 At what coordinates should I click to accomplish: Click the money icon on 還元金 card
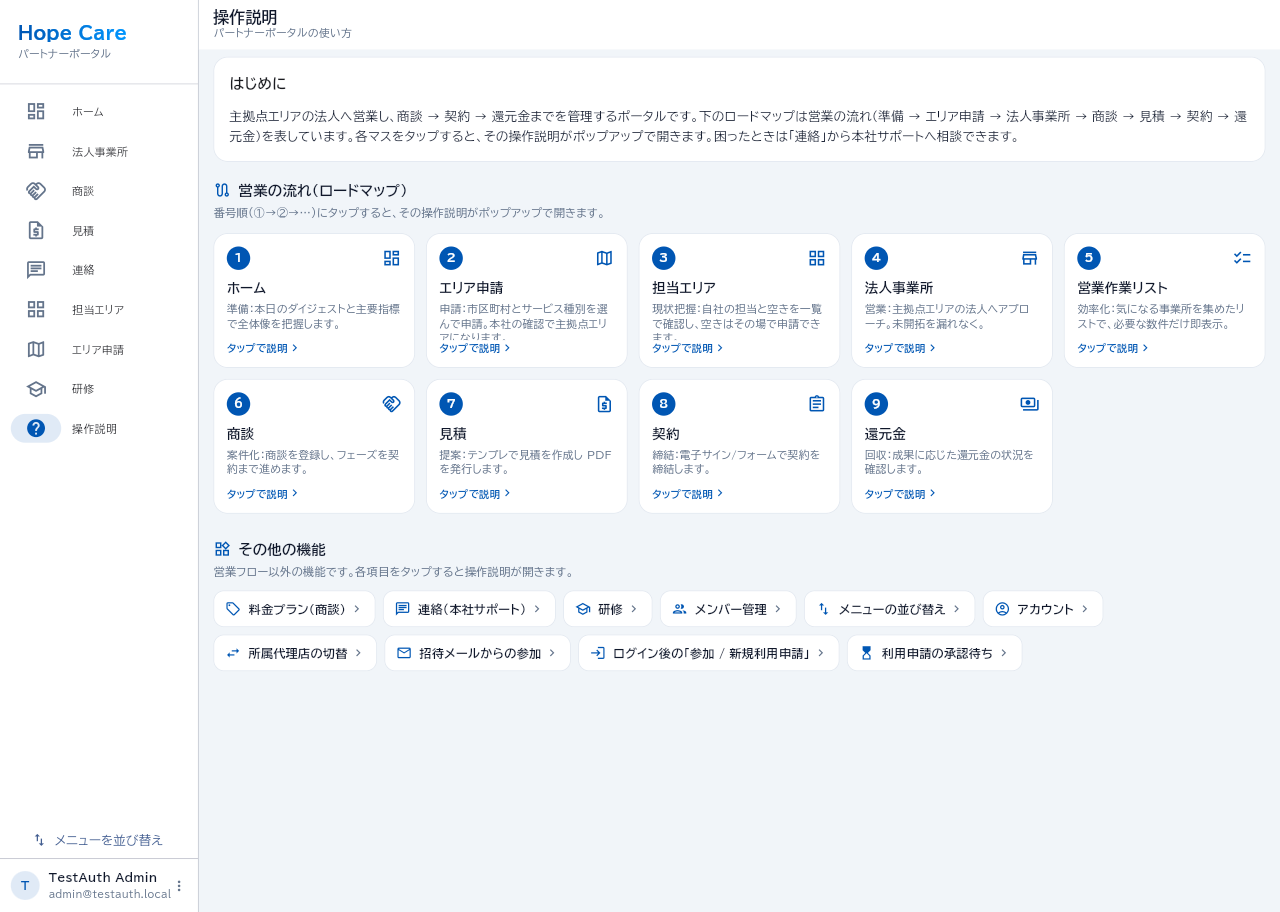1029,404
